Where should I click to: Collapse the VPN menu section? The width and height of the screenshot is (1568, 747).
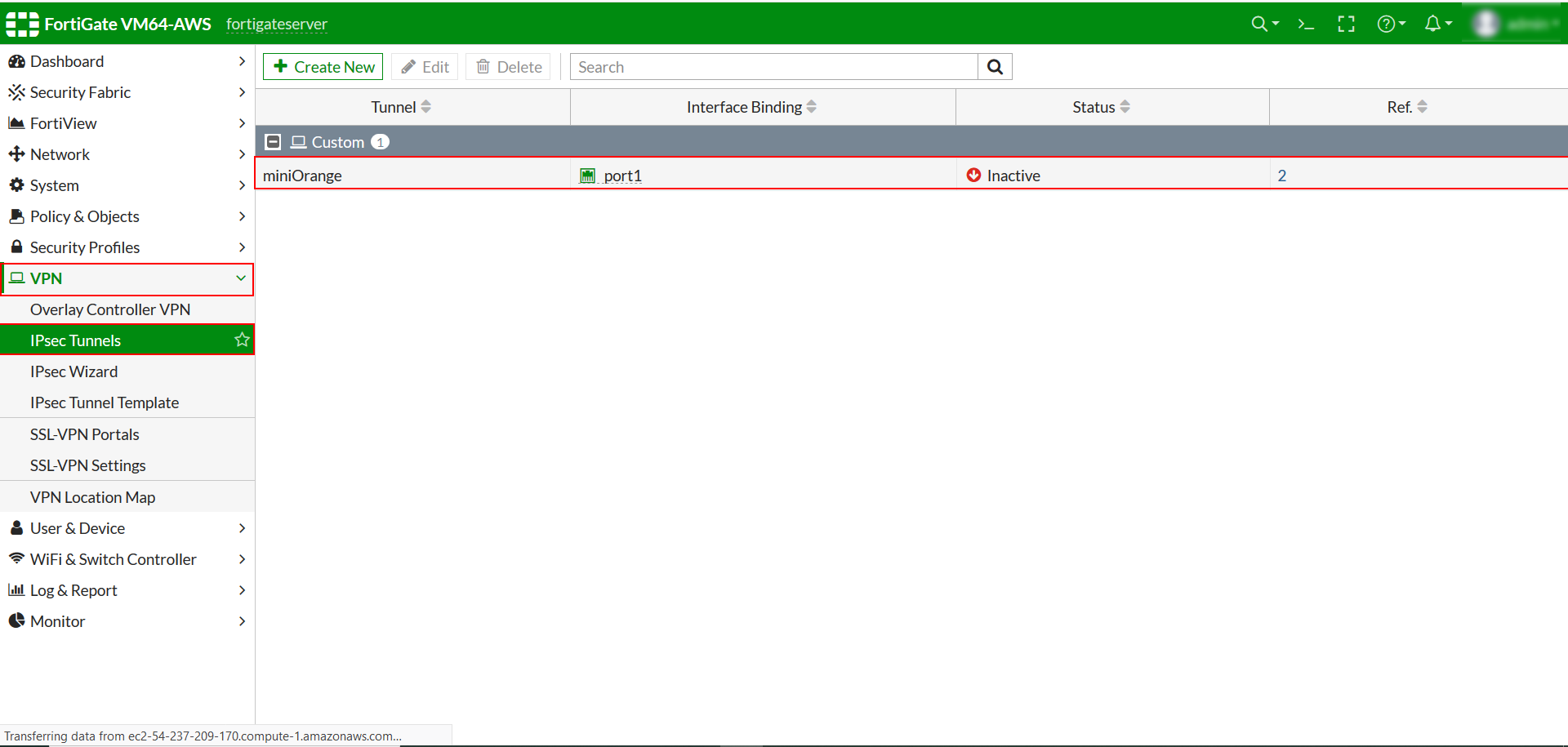(x=240, y=278)
